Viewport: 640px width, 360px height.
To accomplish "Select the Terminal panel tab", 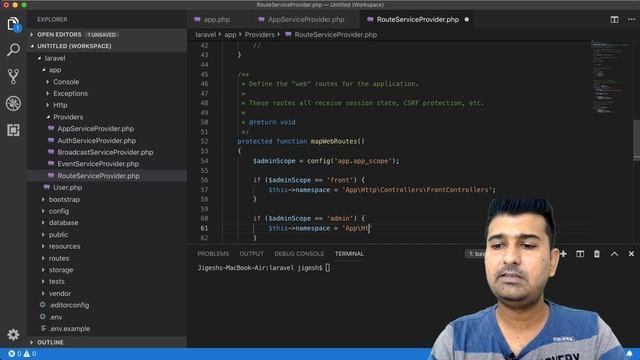I will (x=349, y=254).
